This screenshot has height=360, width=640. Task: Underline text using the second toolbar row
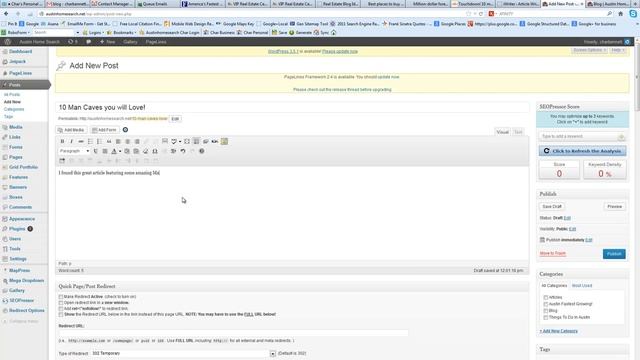click(x=96, y=151)
